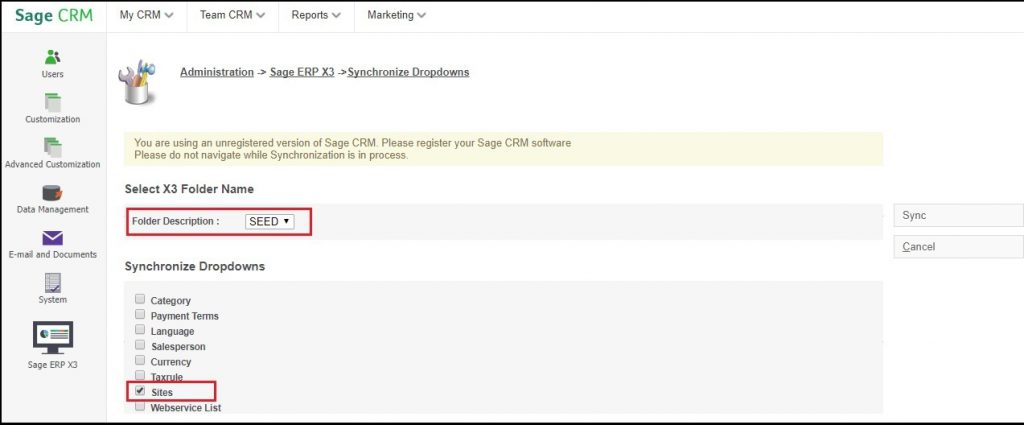
Task: Click the Advanced Customization label
Action: click(52, 165)
